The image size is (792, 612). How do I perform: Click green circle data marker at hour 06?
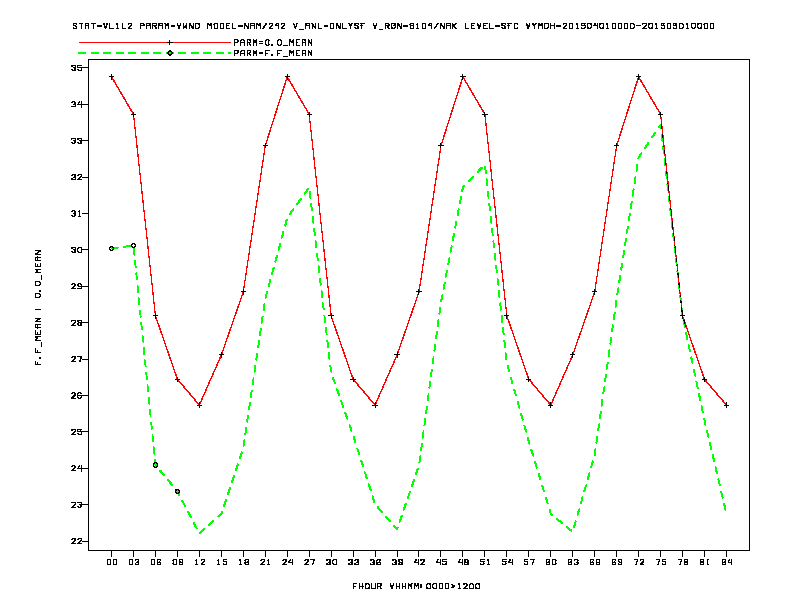point(156,465)
